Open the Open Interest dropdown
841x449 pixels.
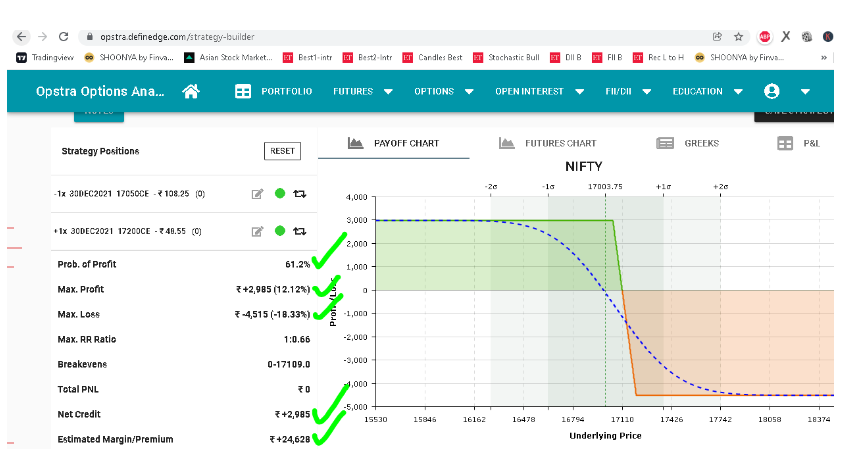537,92
